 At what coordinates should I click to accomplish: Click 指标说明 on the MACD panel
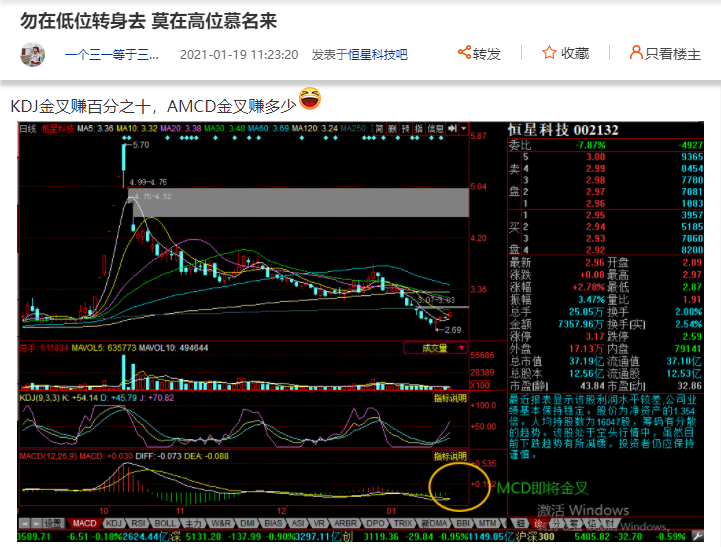point(450,456)
